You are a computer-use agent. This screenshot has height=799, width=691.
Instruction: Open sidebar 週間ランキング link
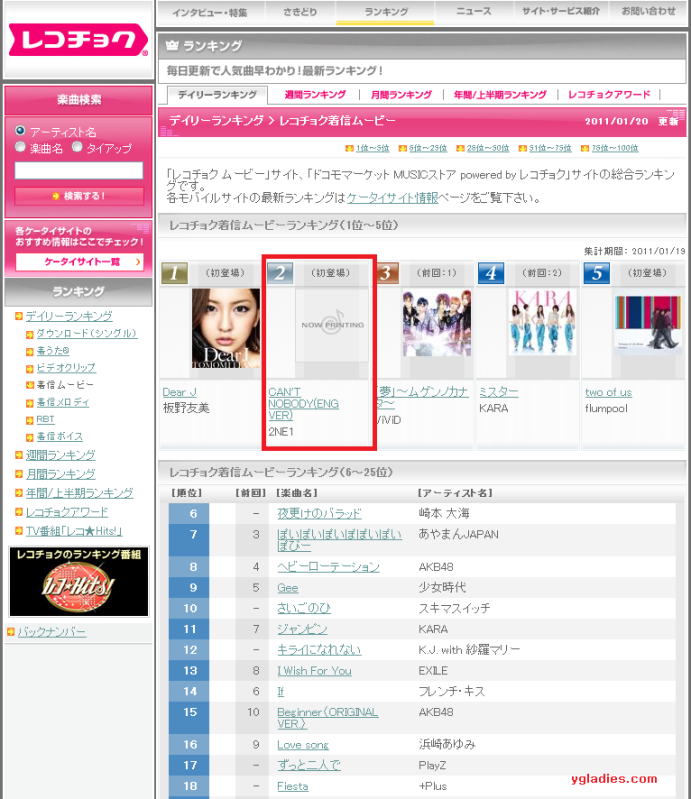61,455
